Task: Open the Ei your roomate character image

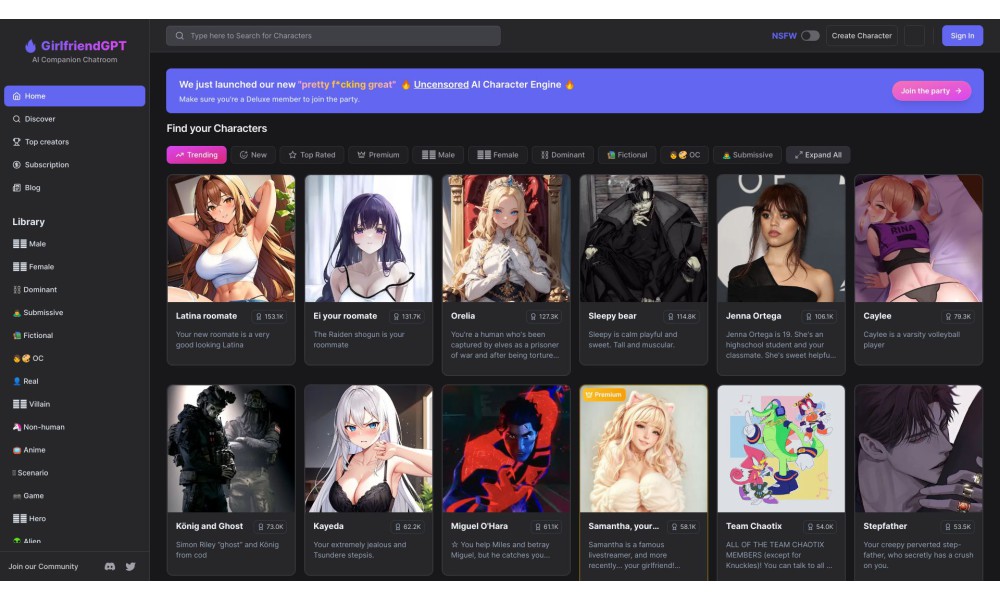Action: point(369,238)
